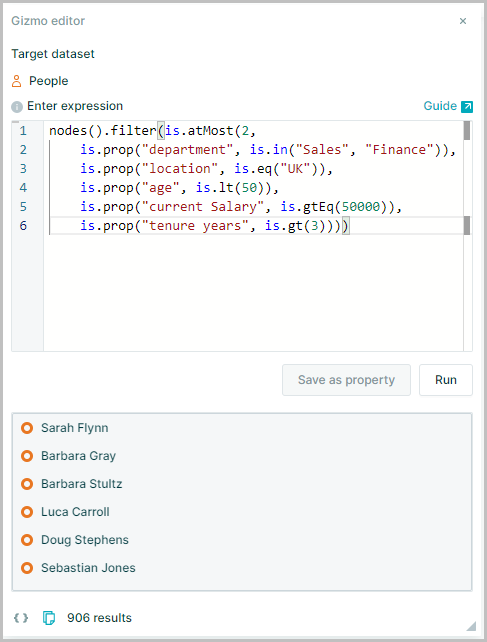Image resolution: width=487 pixels, height=642 pixels.
Task: Click the orange node icon beside Barbara Stultz
Action: (27, 484)
